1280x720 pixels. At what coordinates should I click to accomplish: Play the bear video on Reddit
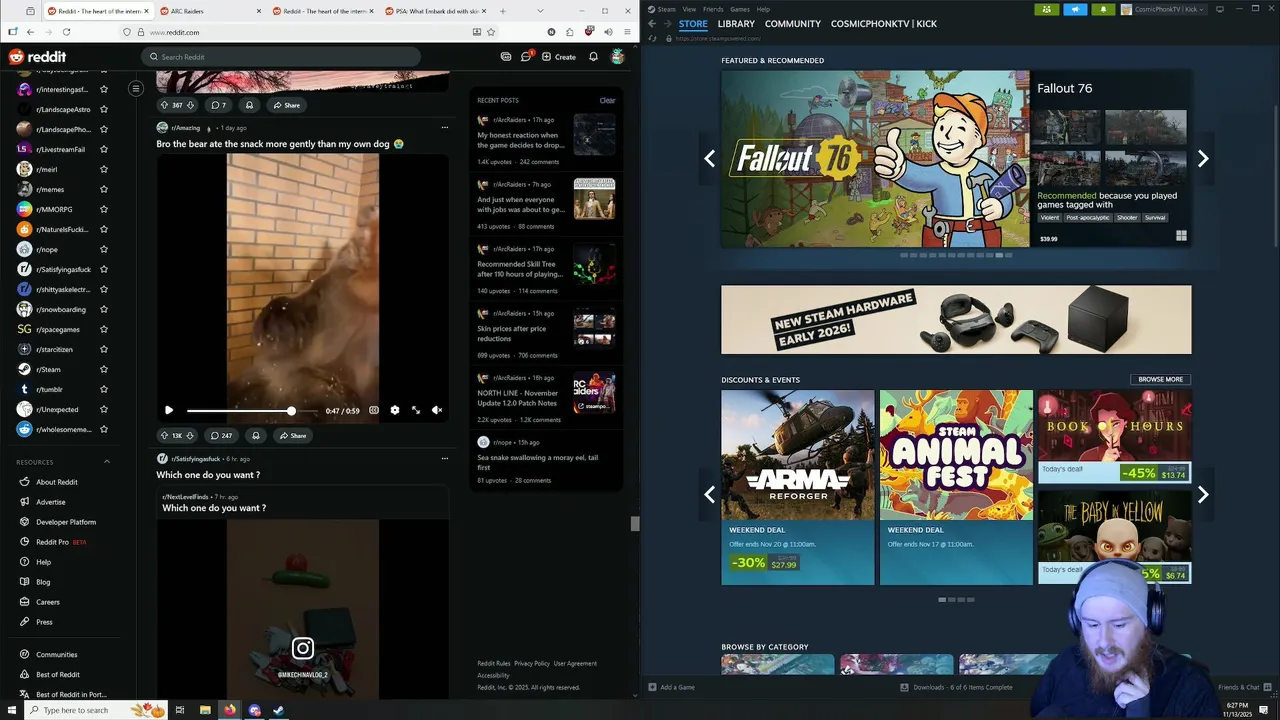click(169, 410)
